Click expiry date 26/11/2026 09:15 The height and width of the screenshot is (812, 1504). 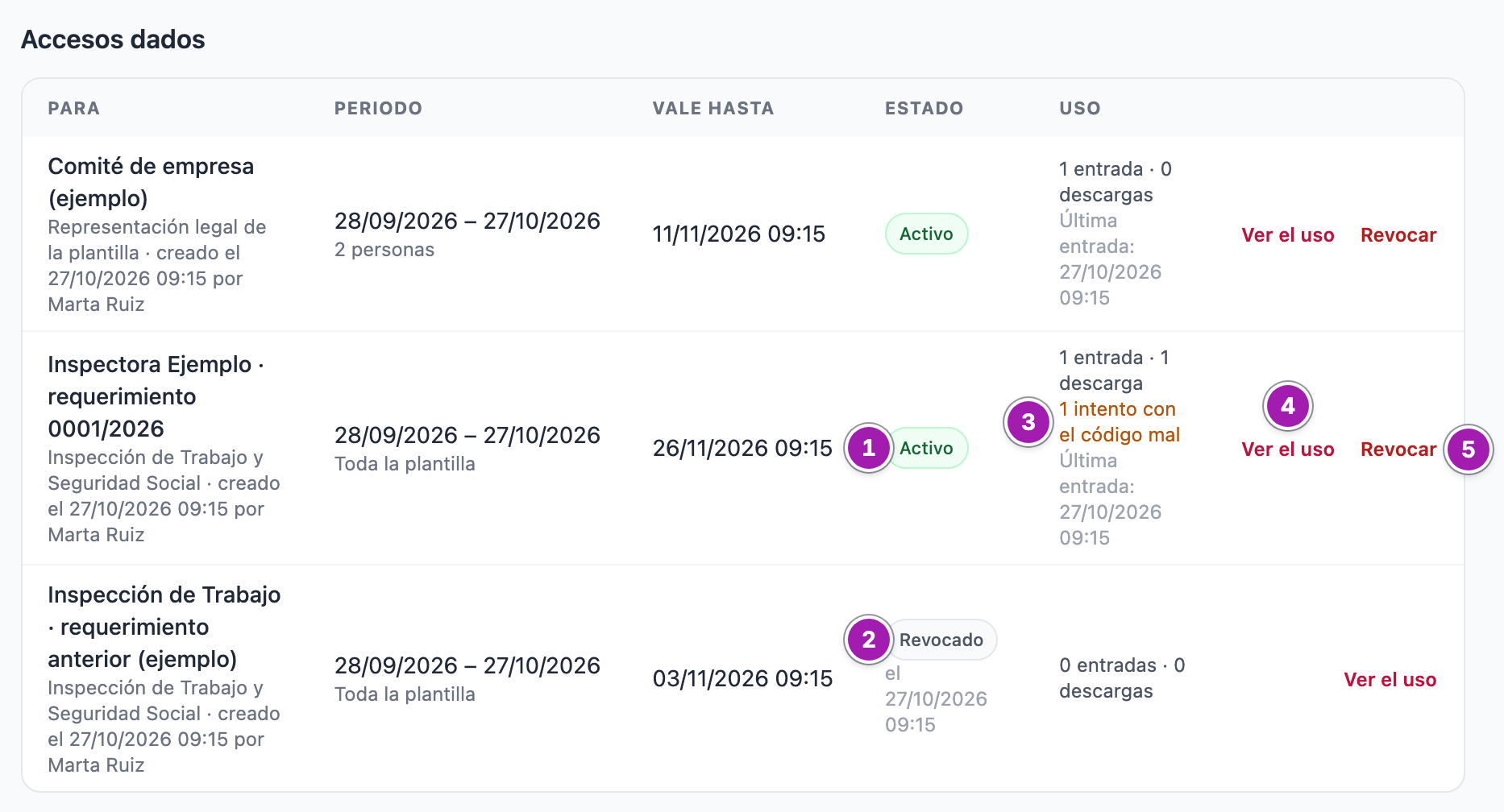(742, 448)
